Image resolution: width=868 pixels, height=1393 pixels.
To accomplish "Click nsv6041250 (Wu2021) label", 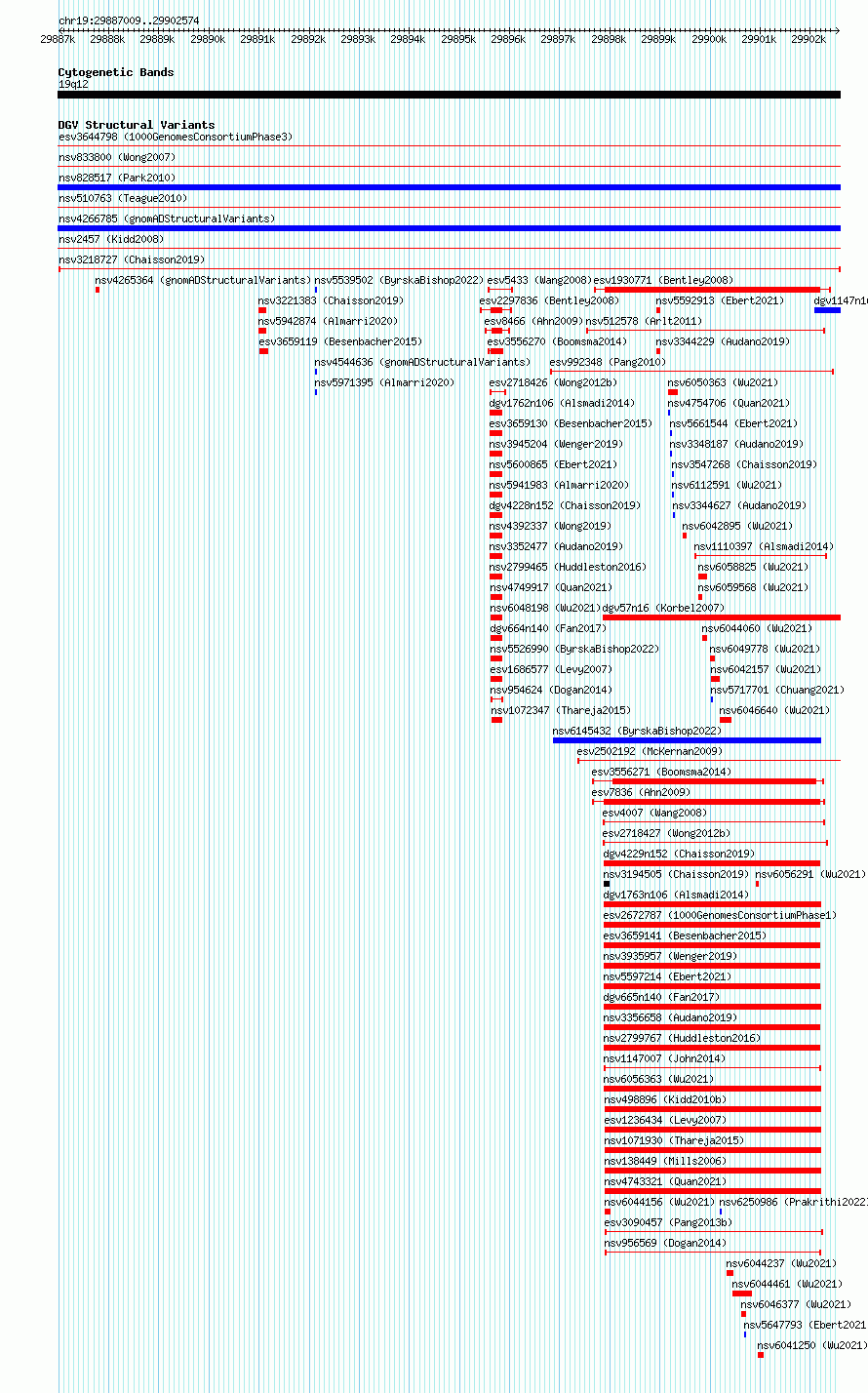I will coord(812,1345).
